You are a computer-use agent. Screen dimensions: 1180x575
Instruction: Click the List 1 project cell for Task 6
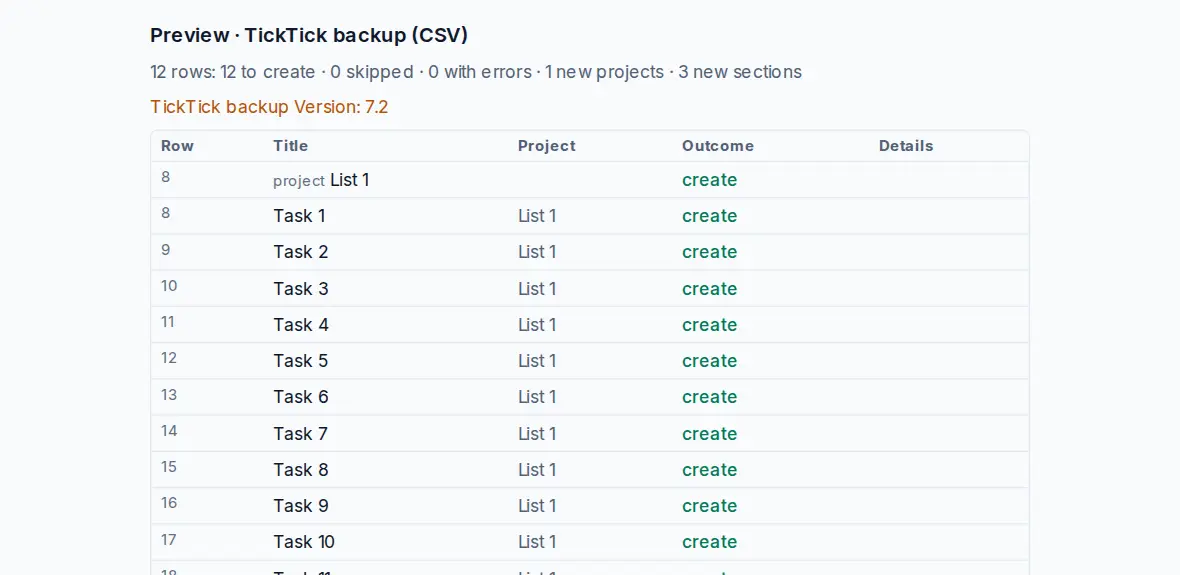[537, 397]
